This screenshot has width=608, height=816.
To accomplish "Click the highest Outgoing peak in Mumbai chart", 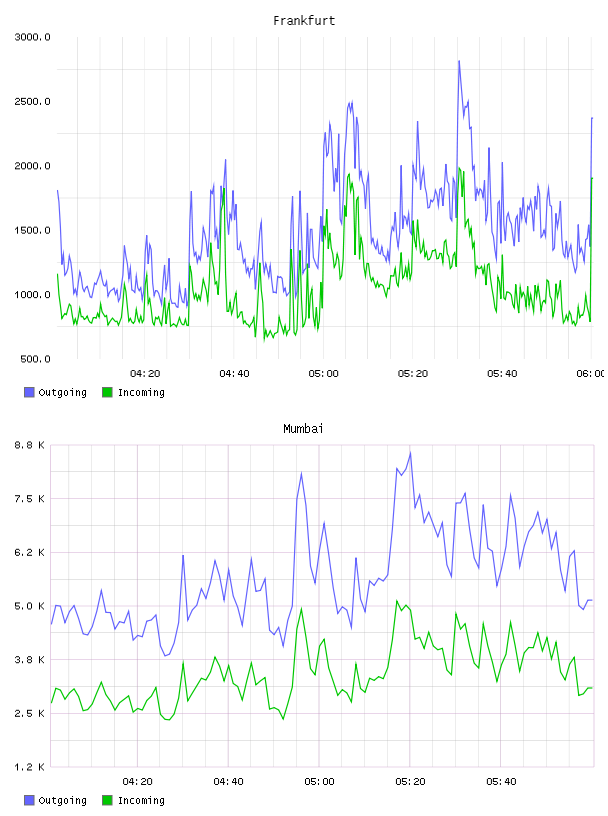I will click(410, 453).
